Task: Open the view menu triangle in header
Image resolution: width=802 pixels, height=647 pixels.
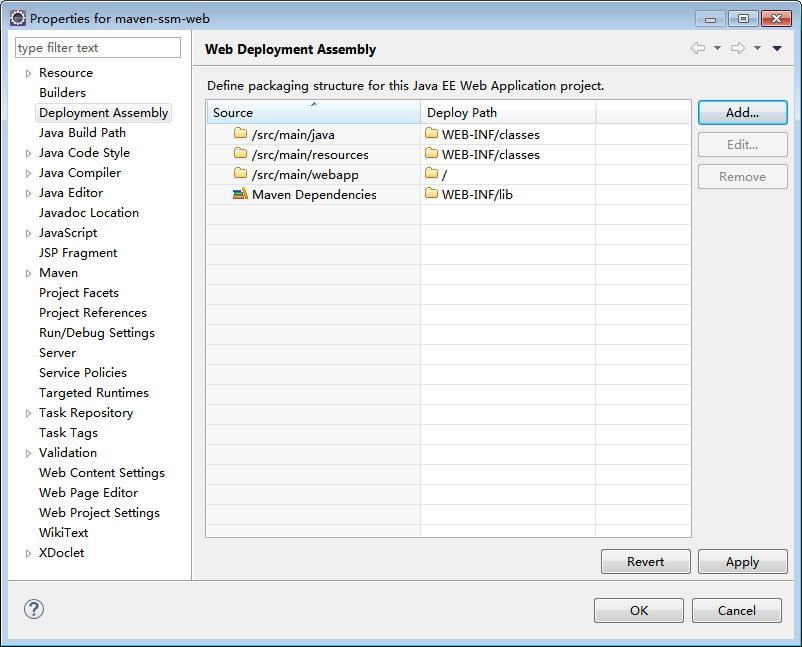Action: (x=777, y=49)
